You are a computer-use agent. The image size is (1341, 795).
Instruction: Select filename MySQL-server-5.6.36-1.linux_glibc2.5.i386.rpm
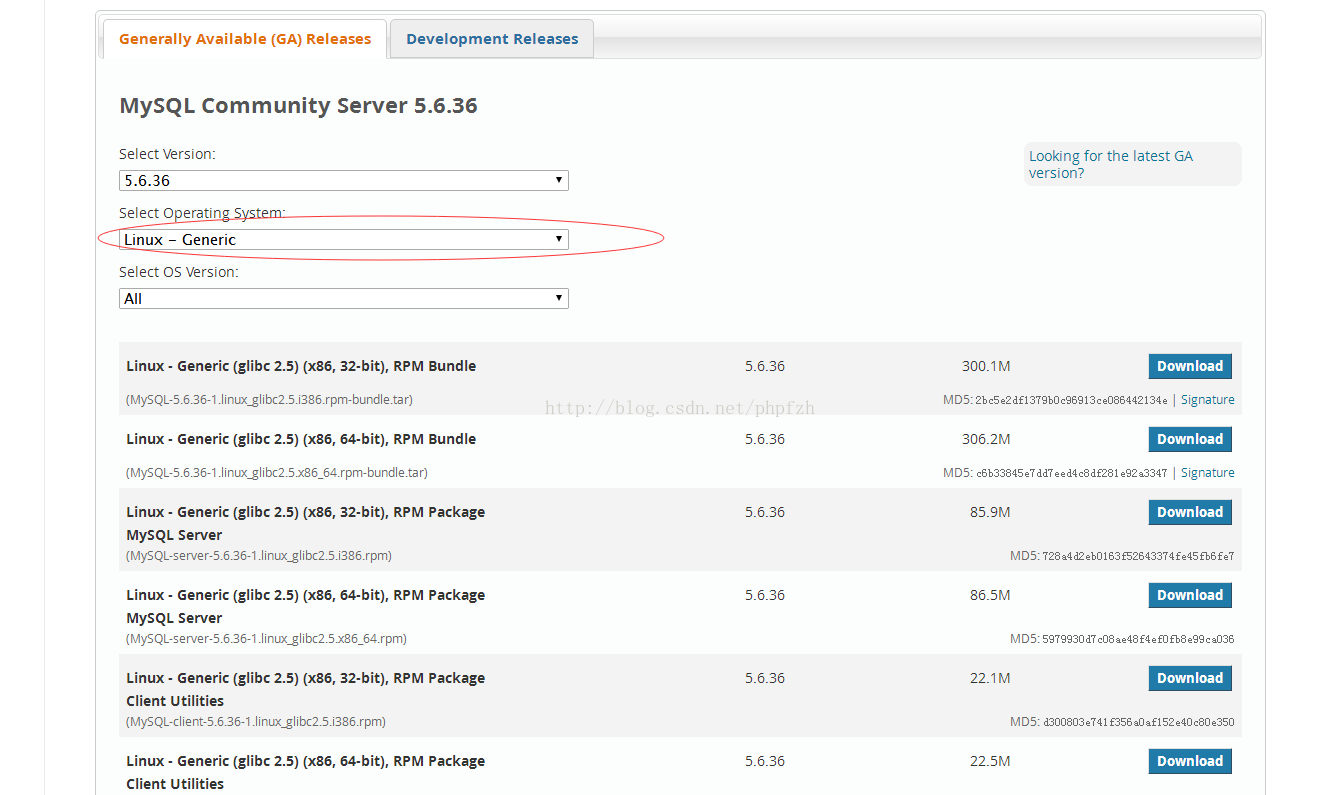[259, 556]
